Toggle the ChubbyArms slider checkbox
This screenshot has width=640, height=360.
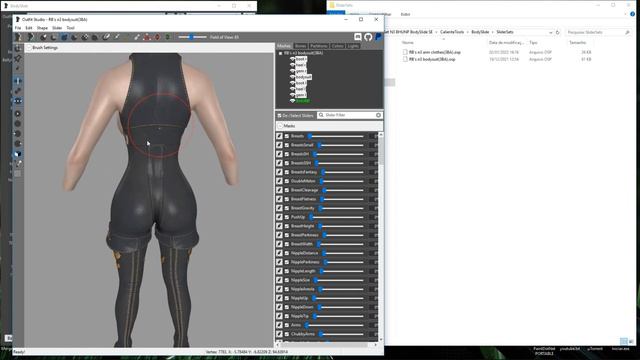point(287,334)
